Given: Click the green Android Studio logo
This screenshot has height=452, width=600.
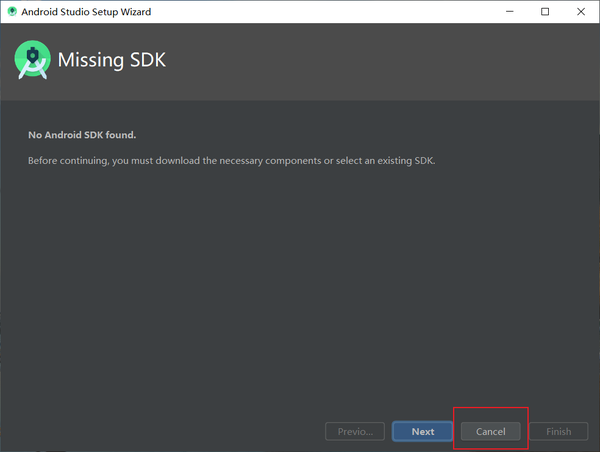Looking at the screenshot, I should [32, 60].
